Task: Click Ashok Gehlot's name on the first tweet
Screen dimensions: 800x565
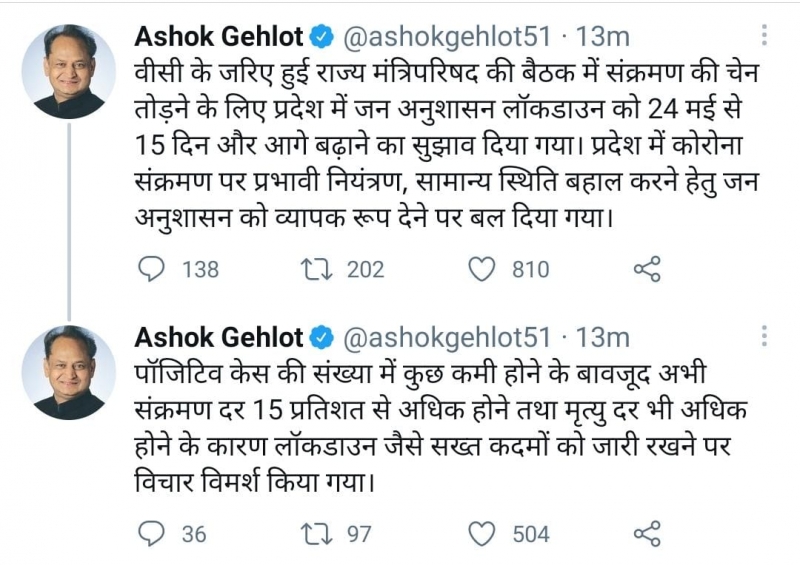Action: click(218, 37)
